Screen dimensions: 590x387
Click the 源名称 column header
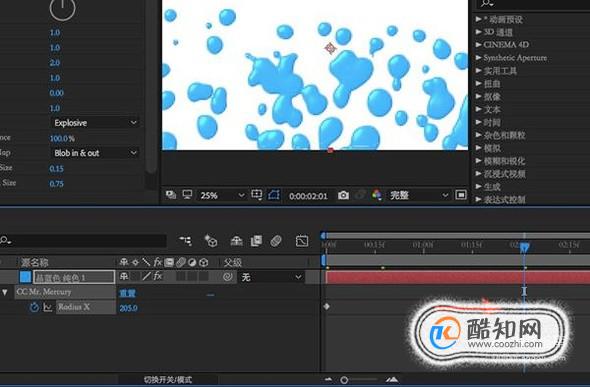[x=34, y=262]
